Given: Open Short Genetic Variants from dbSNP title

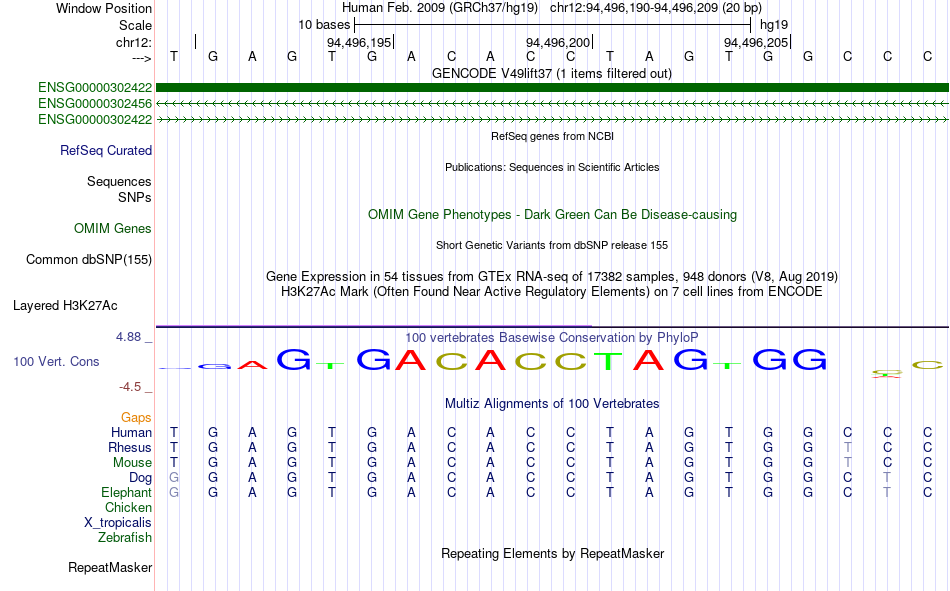Looking at the screenshot, I should (552, 245).
